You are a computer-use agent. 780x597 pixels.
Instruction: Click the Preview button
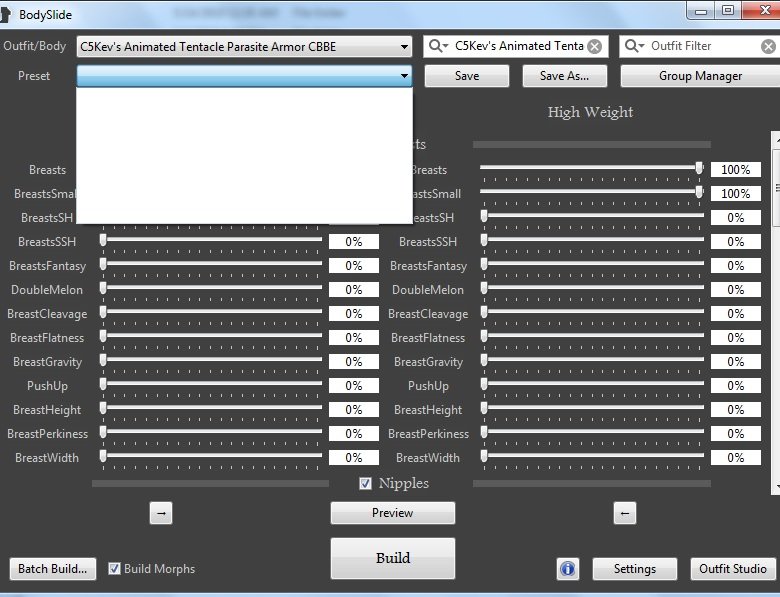[x=392, y=513]
